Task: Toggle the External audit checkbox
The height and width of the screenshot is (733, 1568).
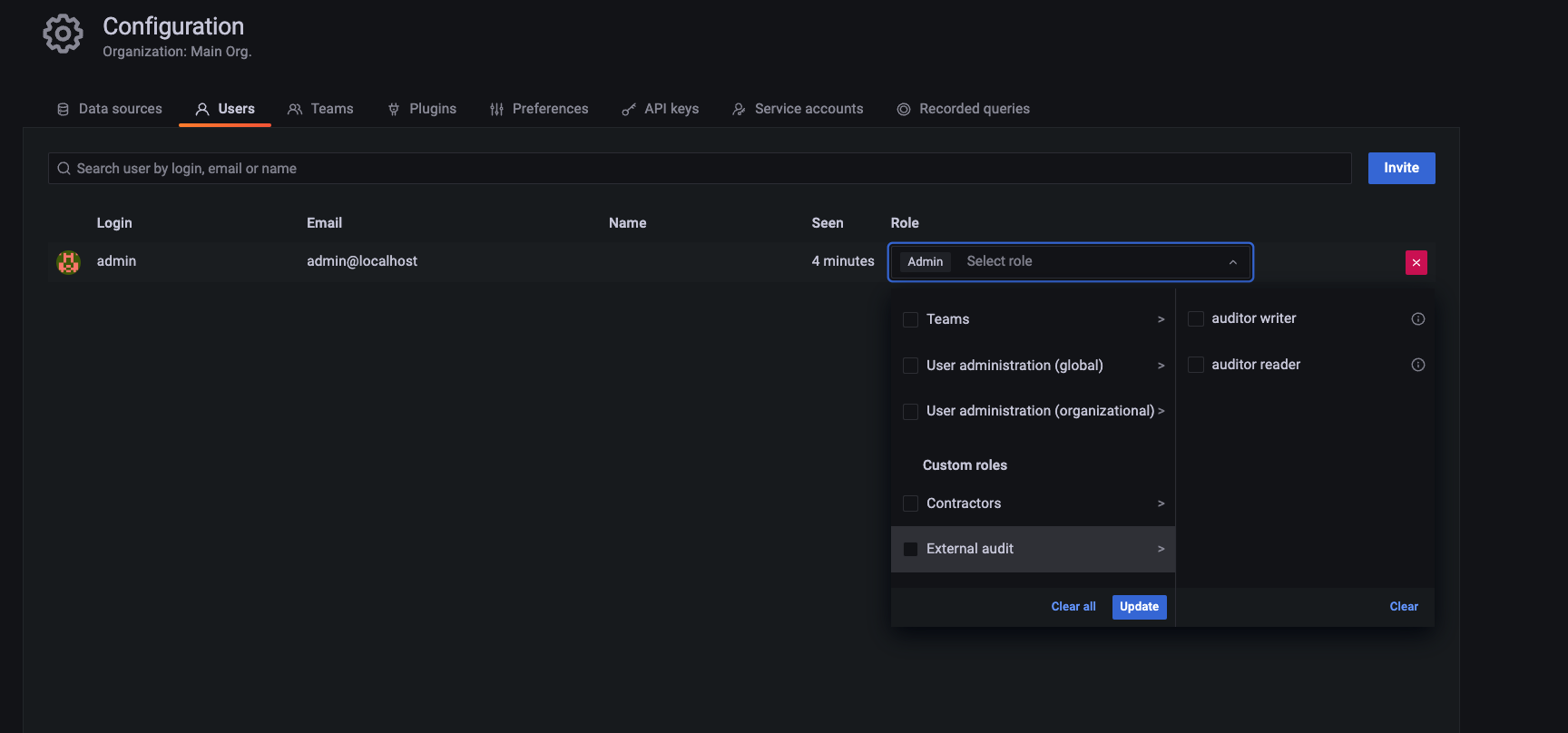Action: click(x=910, y=549)
